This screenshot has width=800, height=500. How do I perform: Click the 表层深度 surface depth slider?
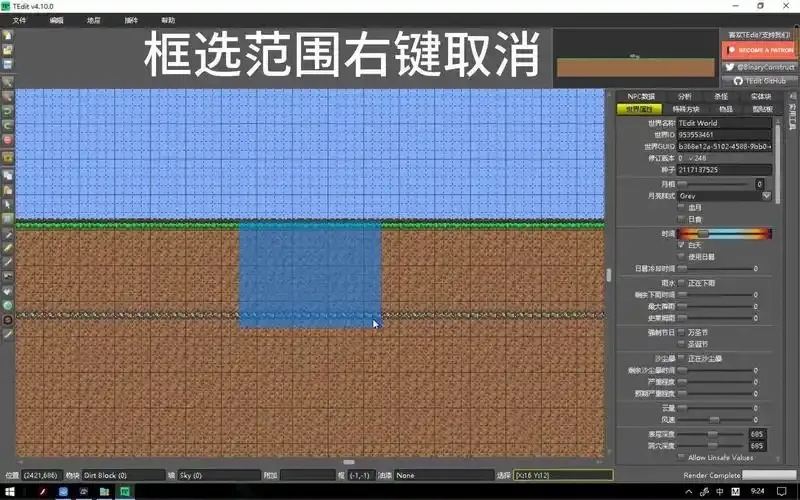click(712, 434)
